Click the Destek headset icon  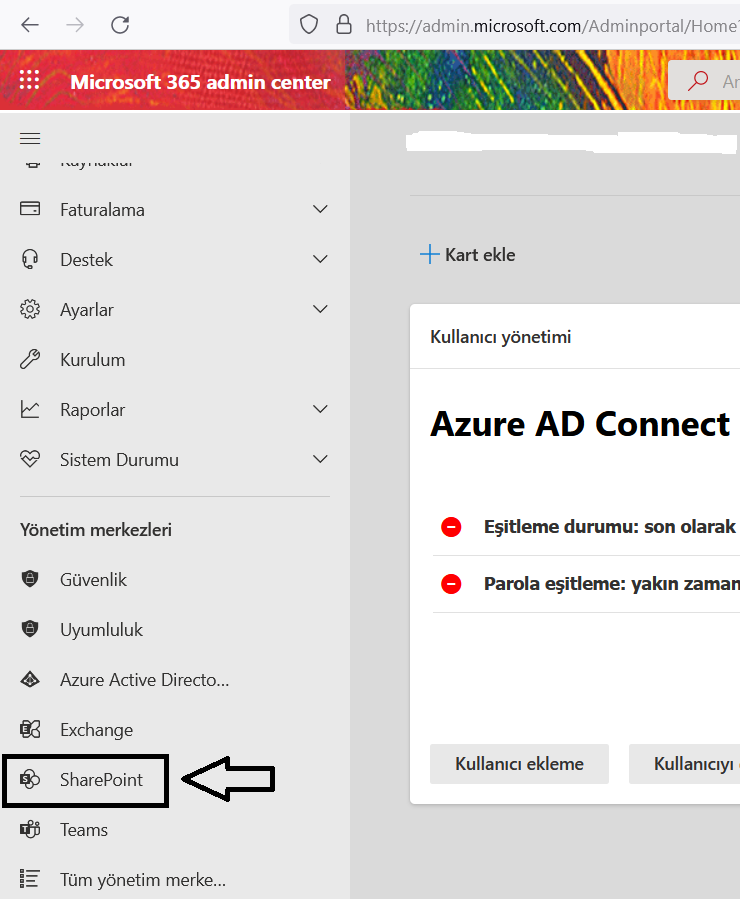click(30, 259)
